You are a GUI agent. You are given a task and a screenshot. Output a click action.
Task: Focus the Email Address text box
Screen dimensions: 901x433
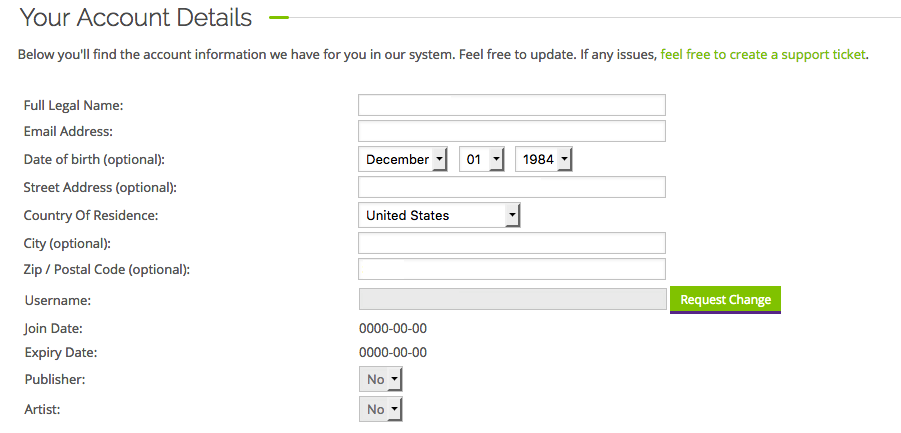tap(511, 131)
